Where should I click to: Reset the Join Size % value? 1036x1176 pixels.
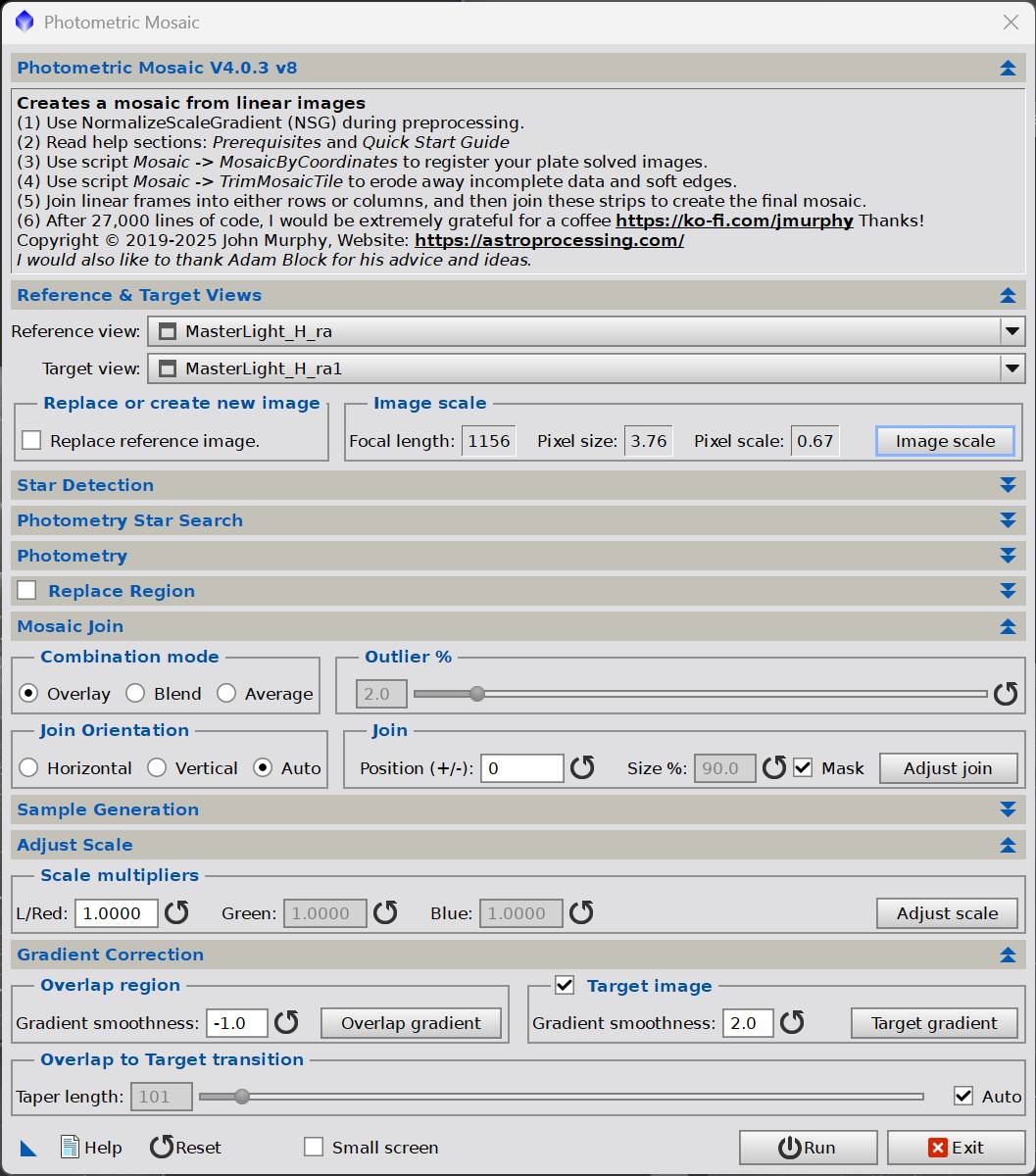[x=774, y=767]
